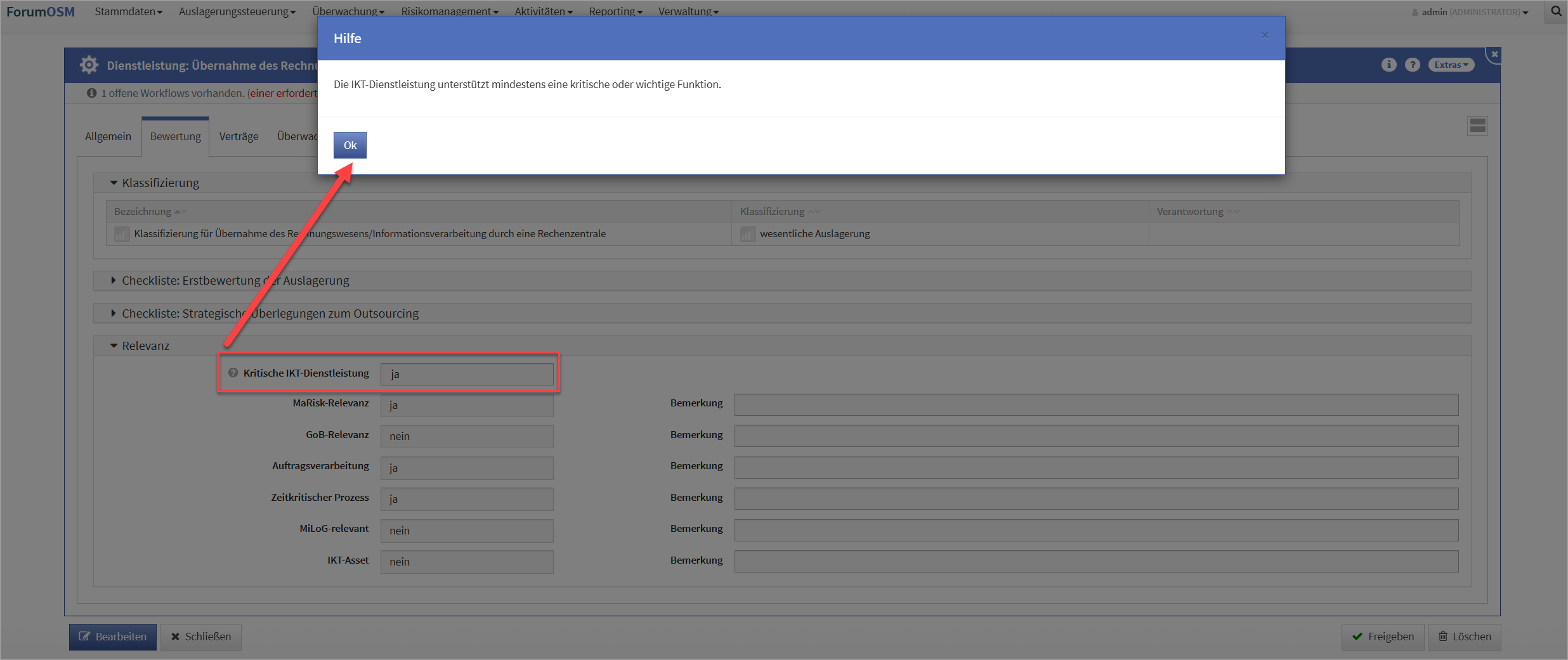The height and width of the screenshot is (660, 1568).
Task: Click the question mark icon in header
Action: point(1412,65)
